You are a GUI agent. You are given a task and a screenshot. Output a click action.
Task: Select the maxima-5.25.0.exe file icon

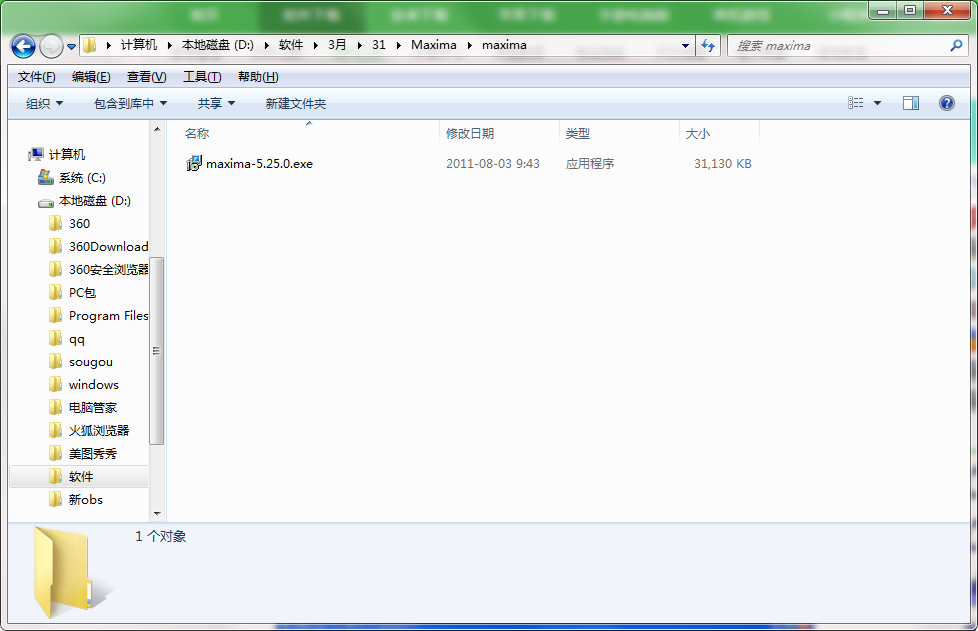pyautogui.click(x=194, y=163)
